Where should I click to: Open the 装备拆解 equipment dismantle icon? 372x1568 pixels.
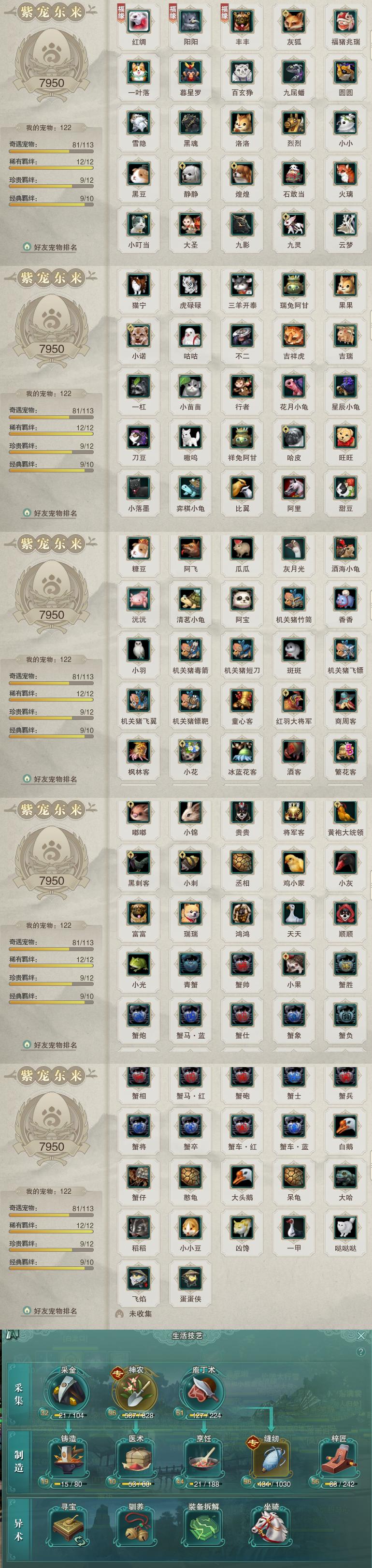(x=203, y=1528)
